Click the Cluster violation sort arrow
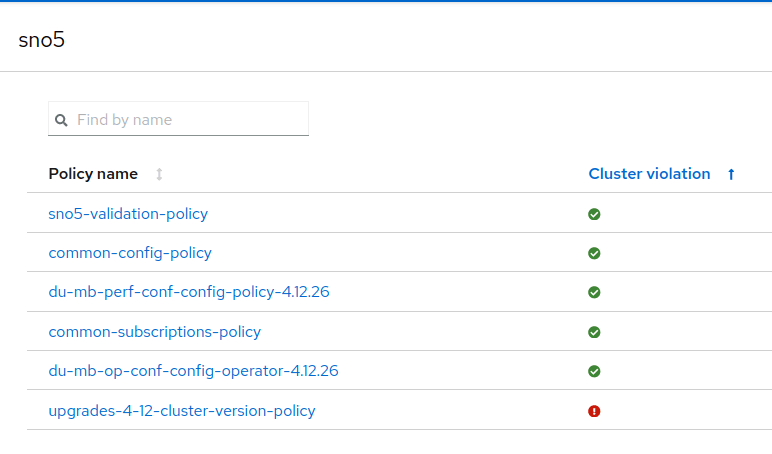This screenshot has width=772, height=454. [731, 174]
